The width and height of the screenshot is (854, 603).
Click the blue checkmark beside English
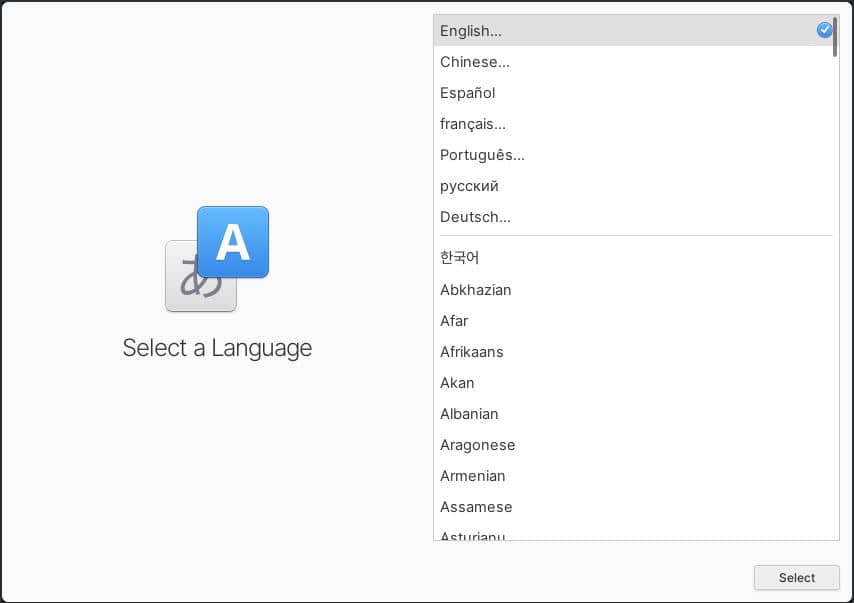(824, 30)
